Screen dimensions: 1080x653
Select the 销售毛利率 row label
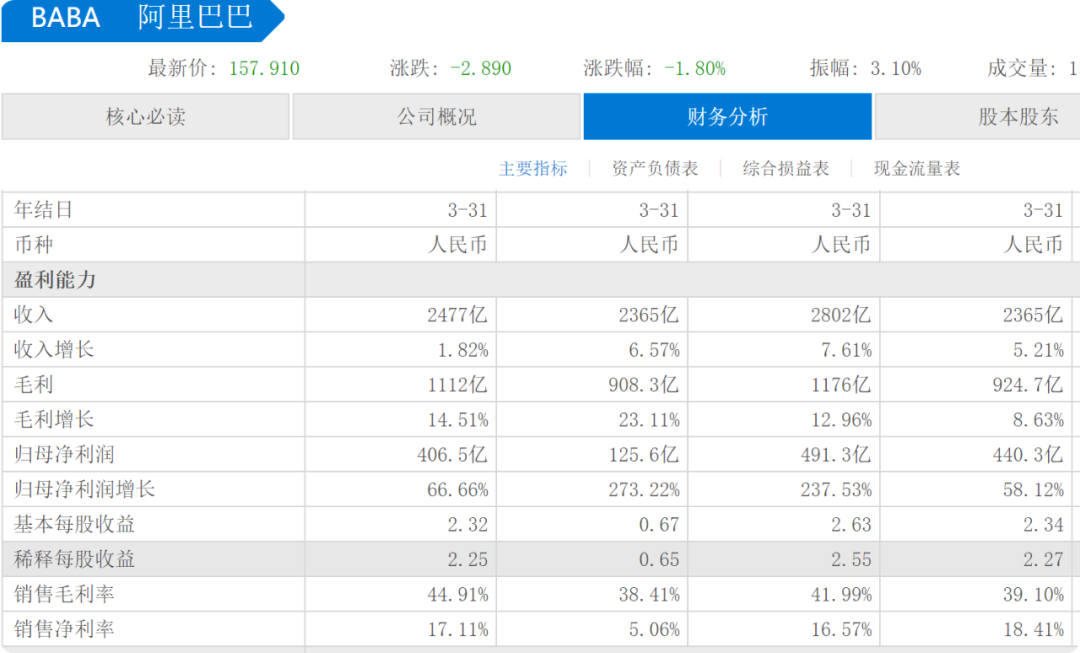click(x=64, y=594)
